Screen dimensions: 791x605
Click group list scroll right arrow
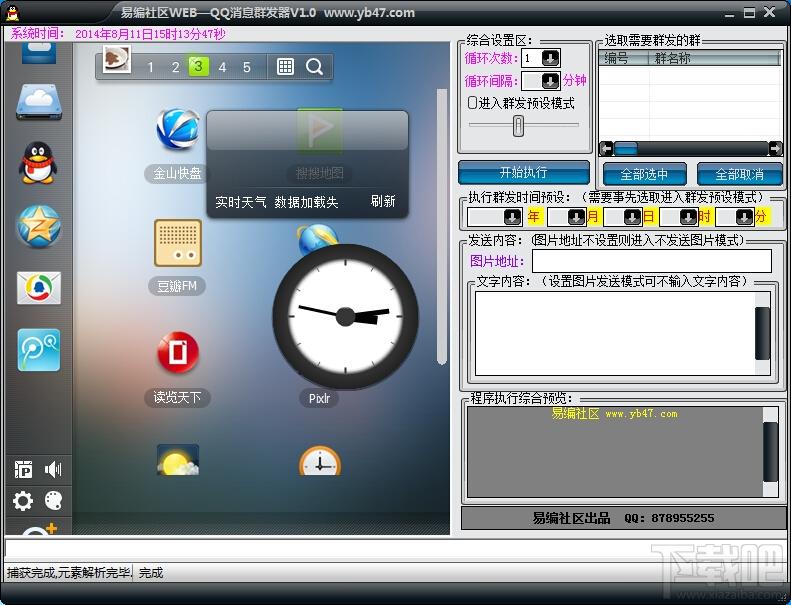[x=775, y=148]
